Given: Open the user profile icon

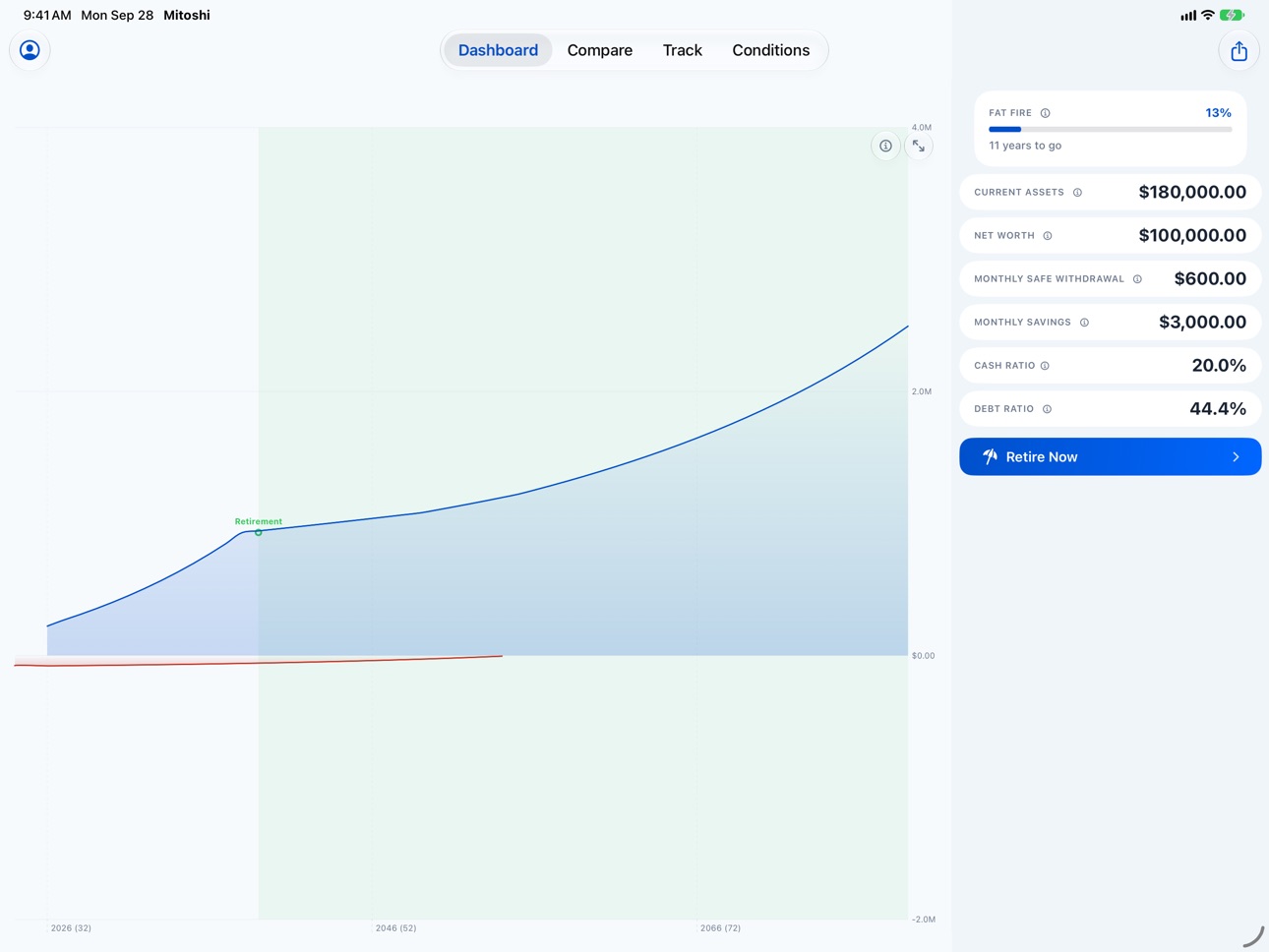Looking at the screenshot, I should click(30, 50).
